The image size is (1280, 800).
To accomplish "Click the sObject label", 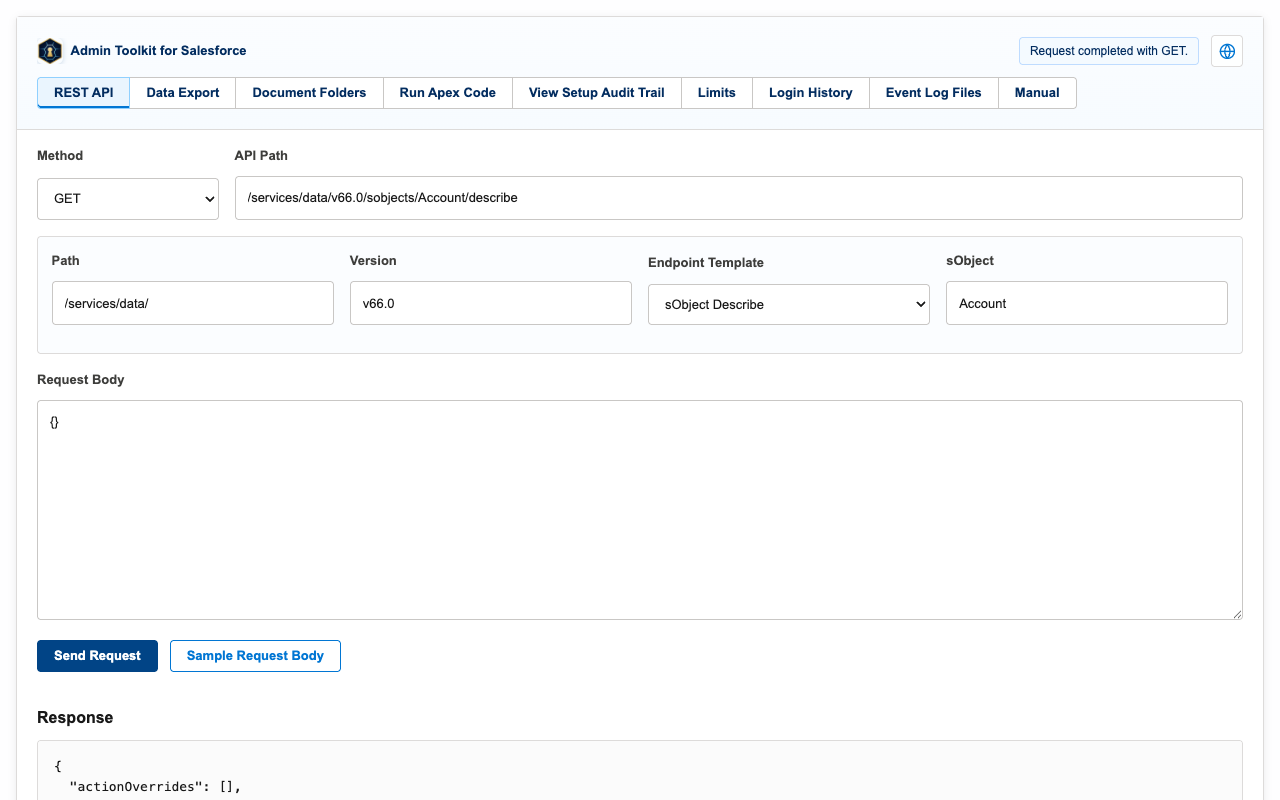I will (x=970, y=261).
